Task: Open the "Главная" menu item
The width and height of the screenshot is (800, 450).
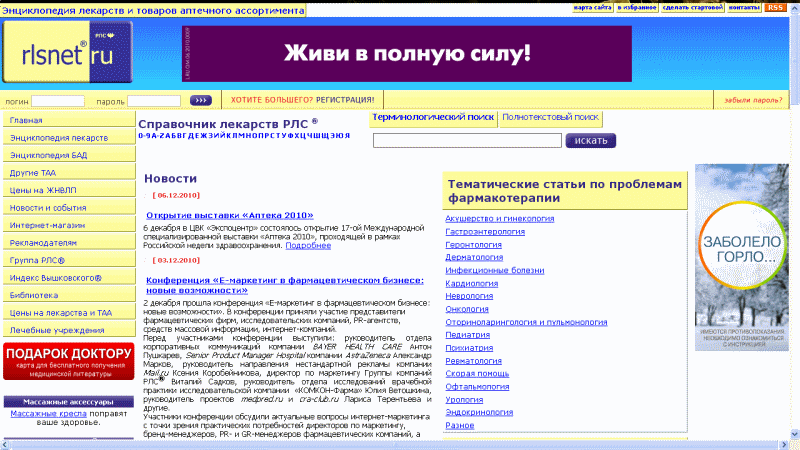Action: tap(69, 120)
